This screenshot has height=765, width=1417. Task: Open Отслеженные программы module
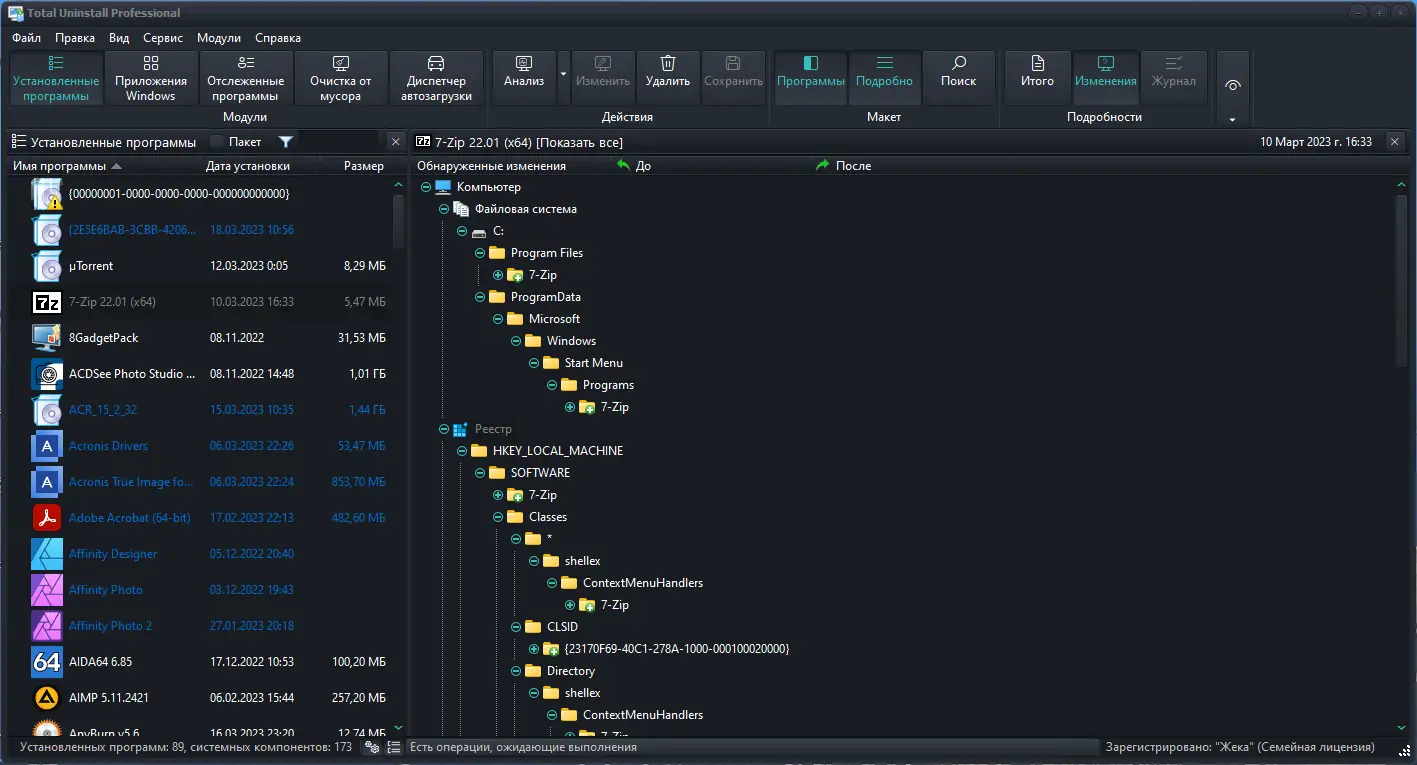pos(245,78)
